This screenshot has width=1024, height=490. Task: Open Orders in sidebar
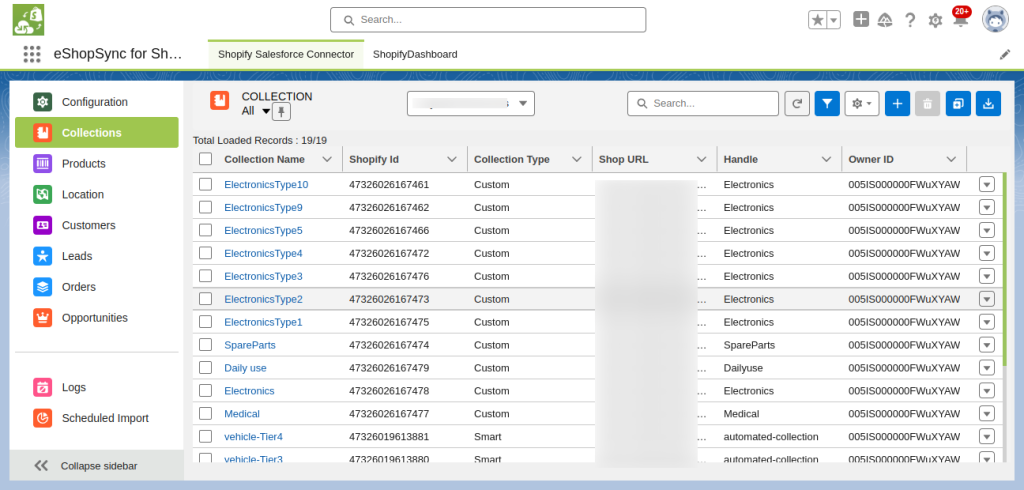[97, 287]
